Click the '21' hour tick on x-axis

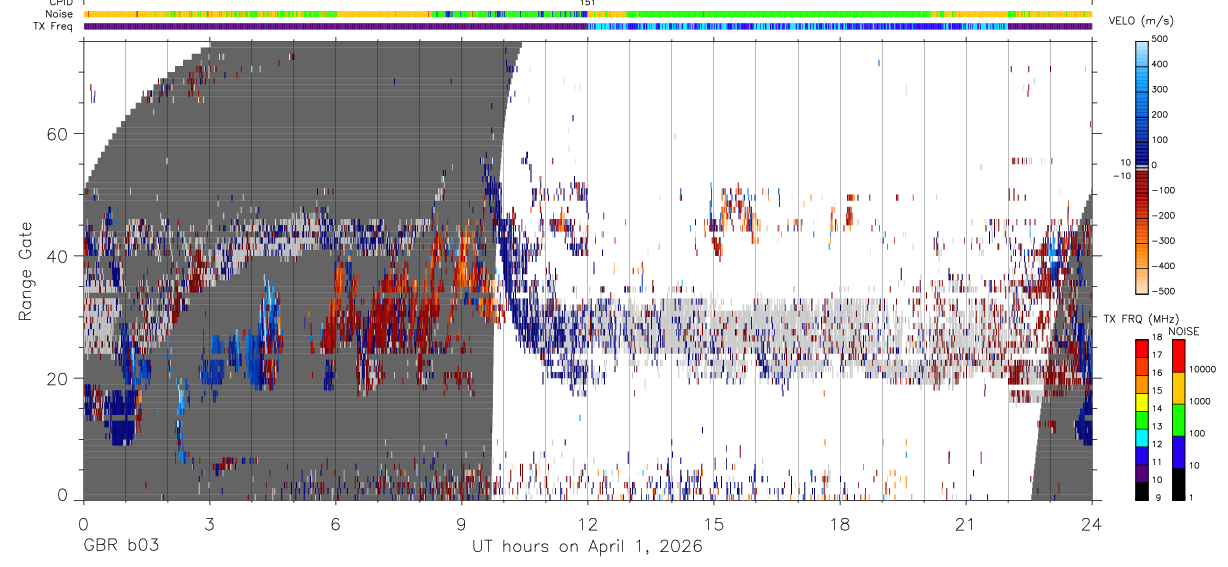(x=965, y=524)
